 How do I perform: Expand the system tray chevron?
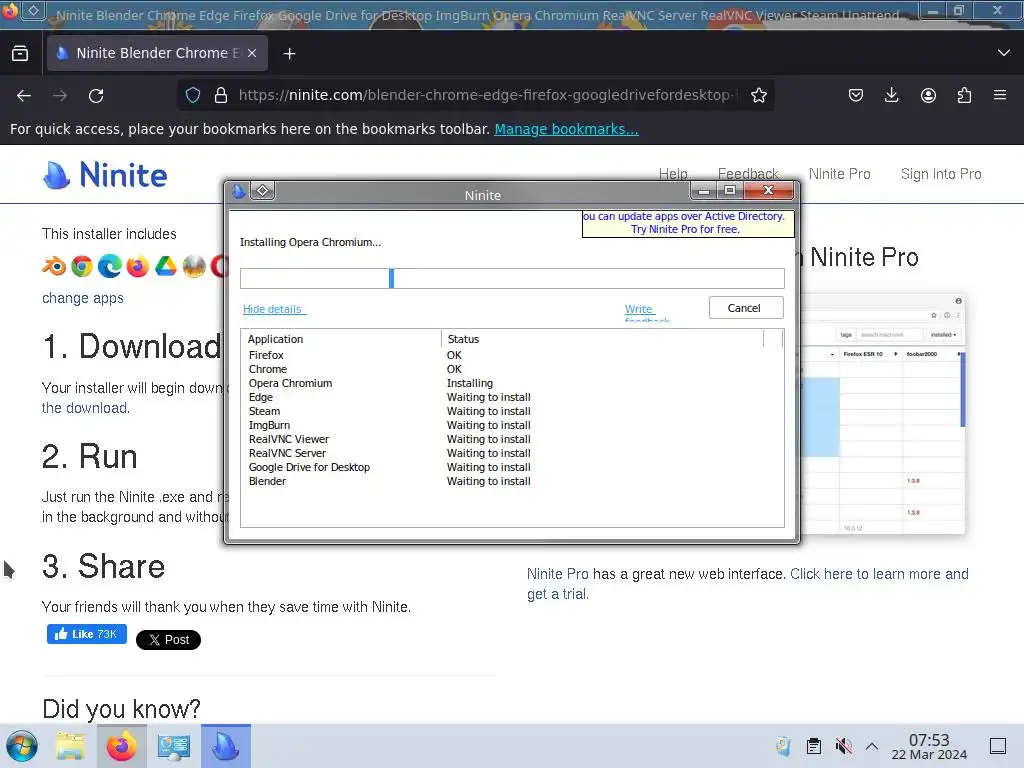click(872, 746)
